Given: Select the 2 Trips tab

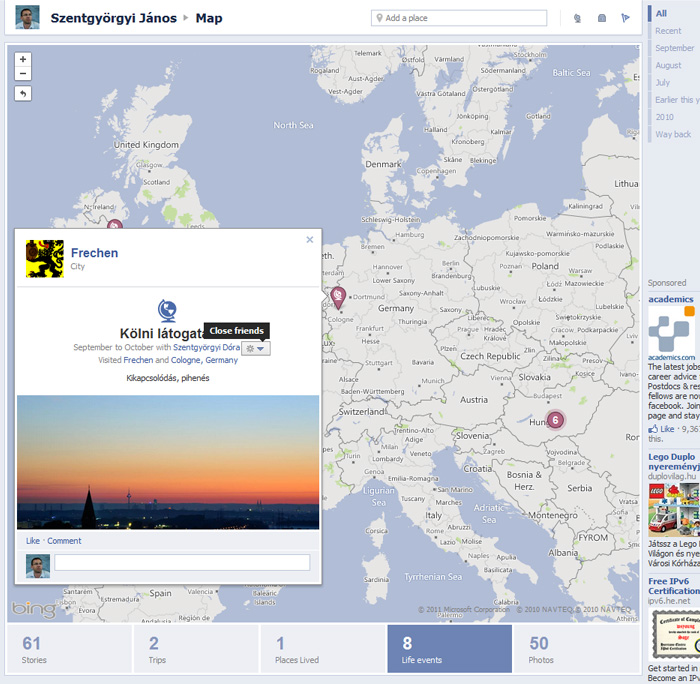Looking at the screenshot, I should (196, 649).
